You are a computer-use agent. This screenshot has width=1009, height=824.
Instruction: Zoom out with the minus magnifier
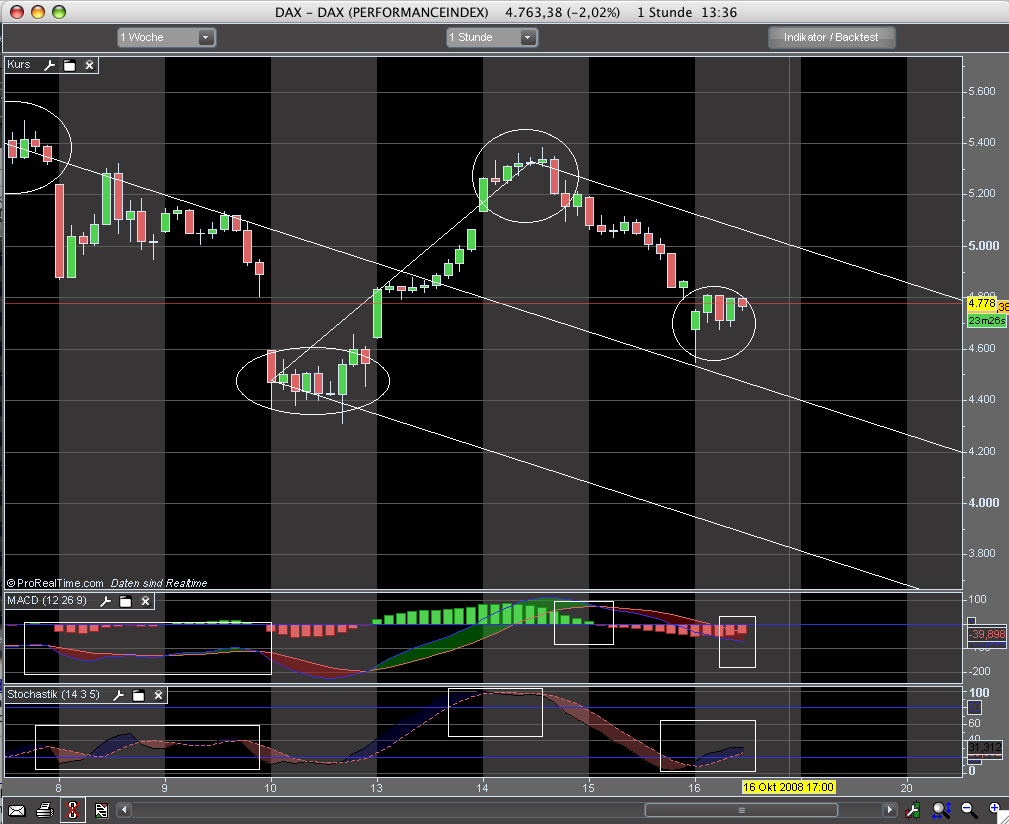969,810
